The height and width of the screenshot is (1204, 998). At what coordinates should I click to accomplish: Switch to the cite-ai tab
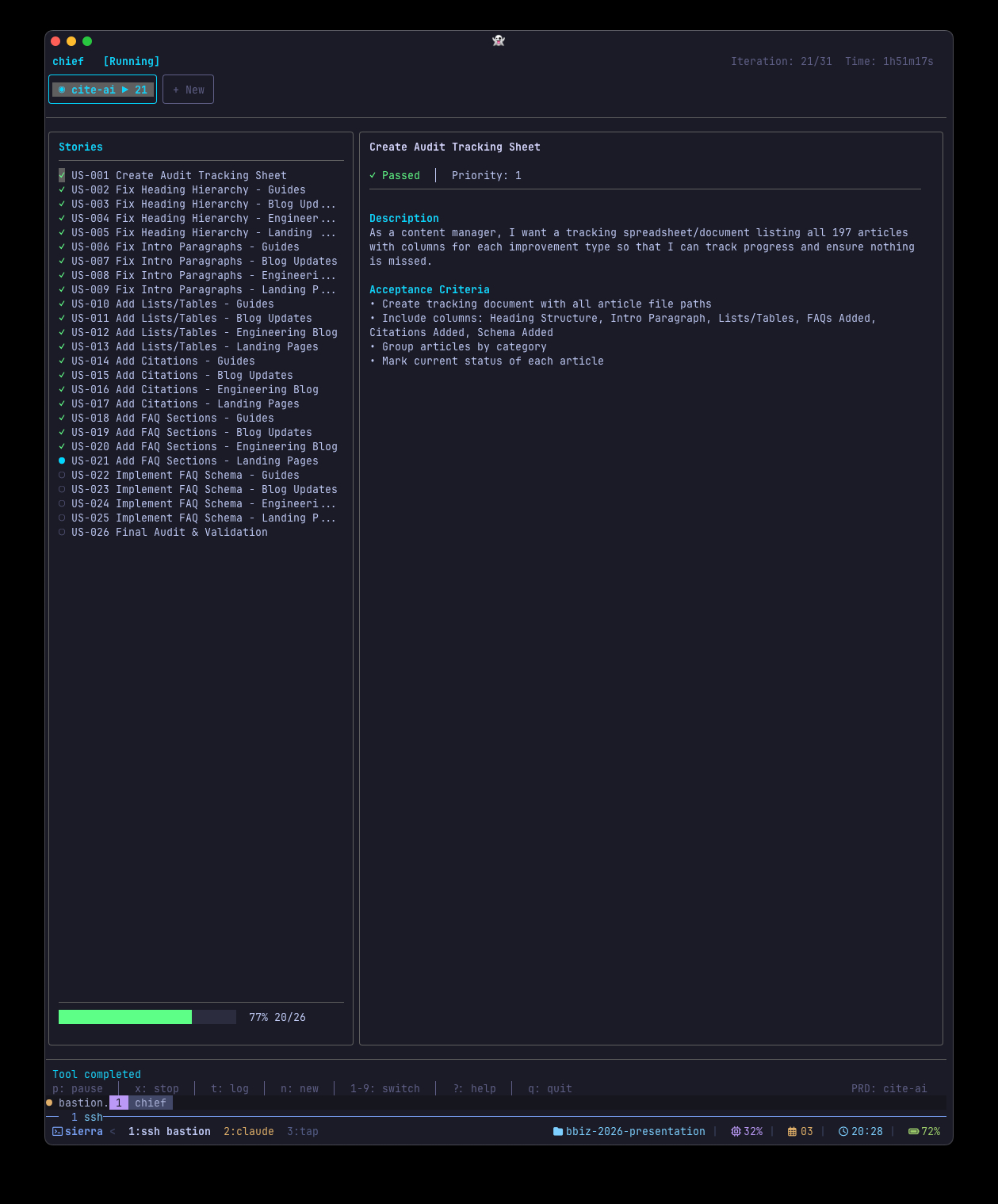(103, 90)
